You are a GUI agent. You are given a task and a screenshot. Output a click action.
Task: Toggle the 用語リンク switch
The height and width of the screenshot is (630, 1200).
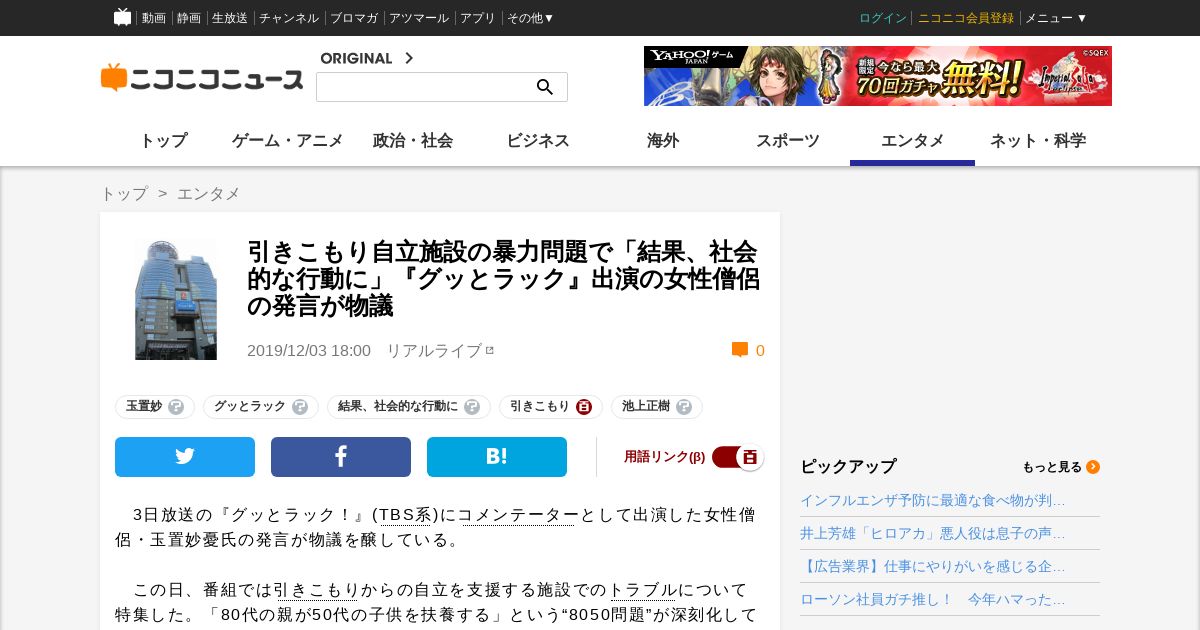coord(738,457)
